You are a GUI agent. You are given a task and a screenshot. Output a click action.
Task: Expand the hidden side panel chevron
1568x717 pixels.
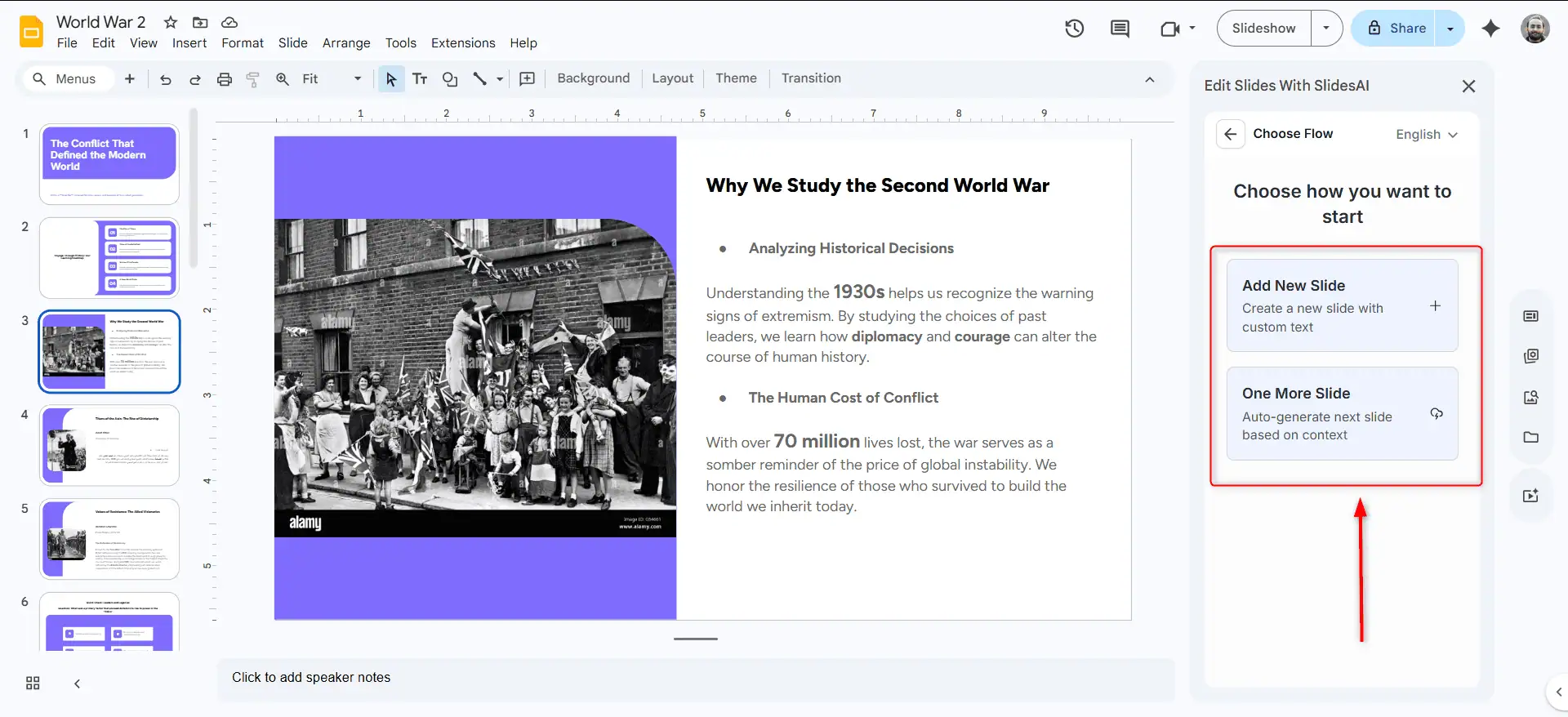(x=1557, y=692)
